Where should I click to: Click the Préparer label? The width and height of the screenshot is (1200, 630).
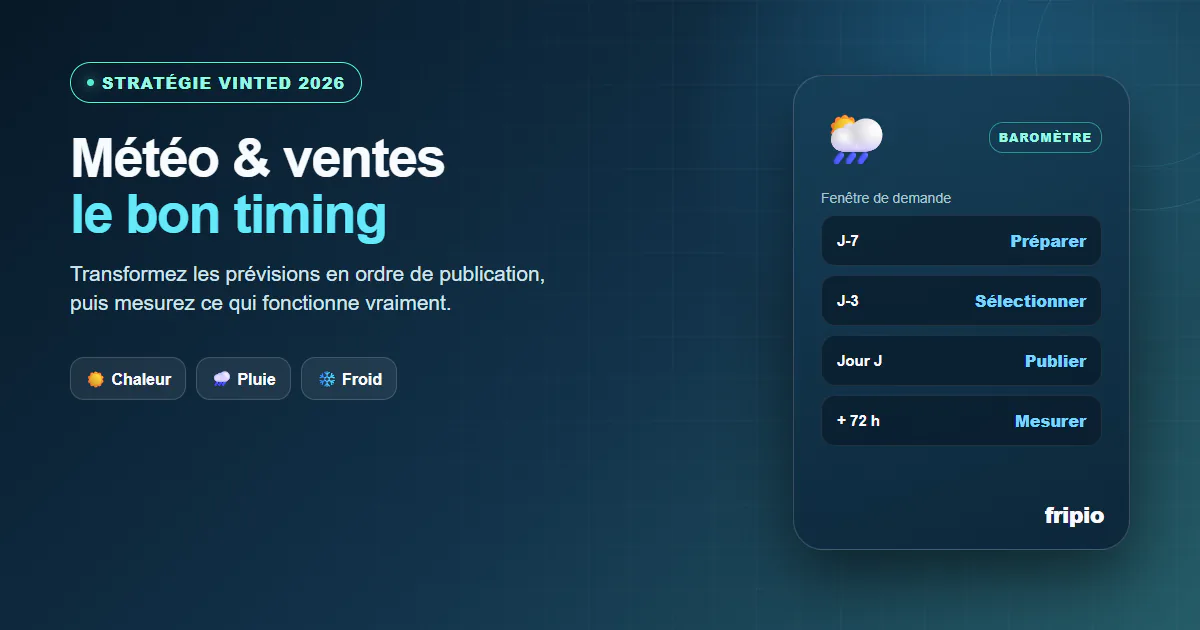click(1048, 242)
